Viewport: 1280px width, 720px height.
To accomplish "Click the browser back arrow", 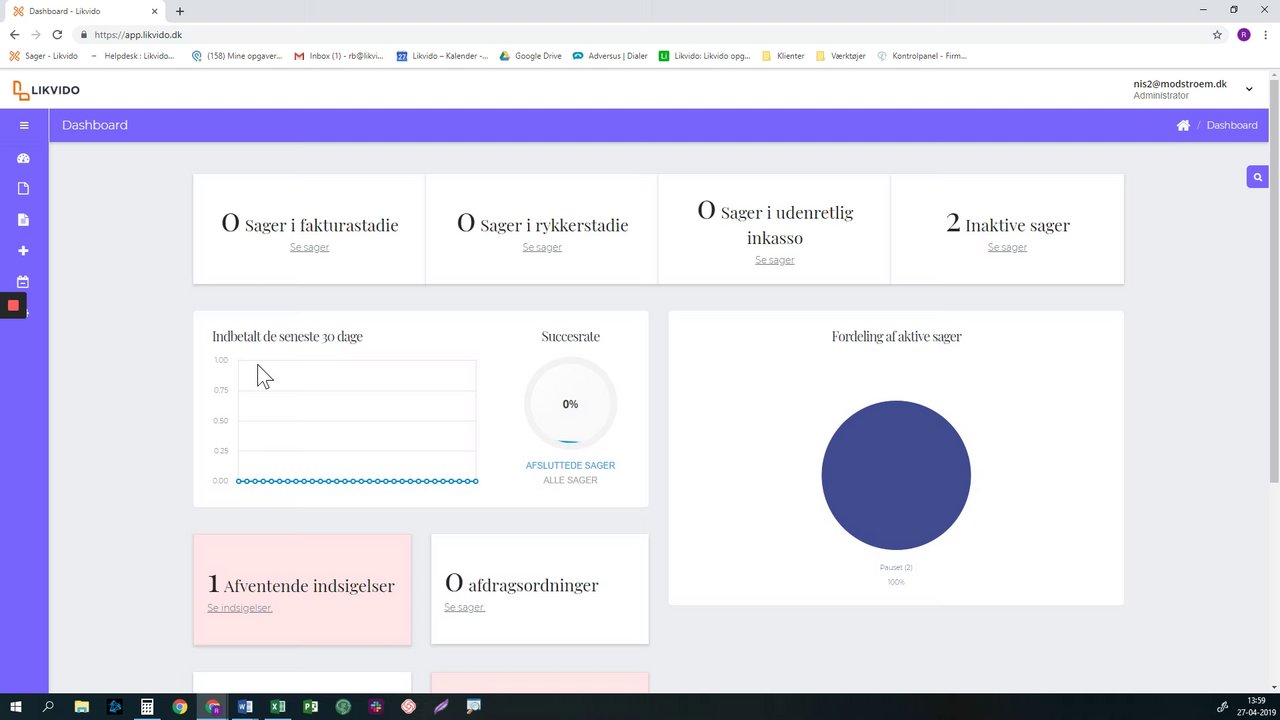I will [x=14, y=34].
